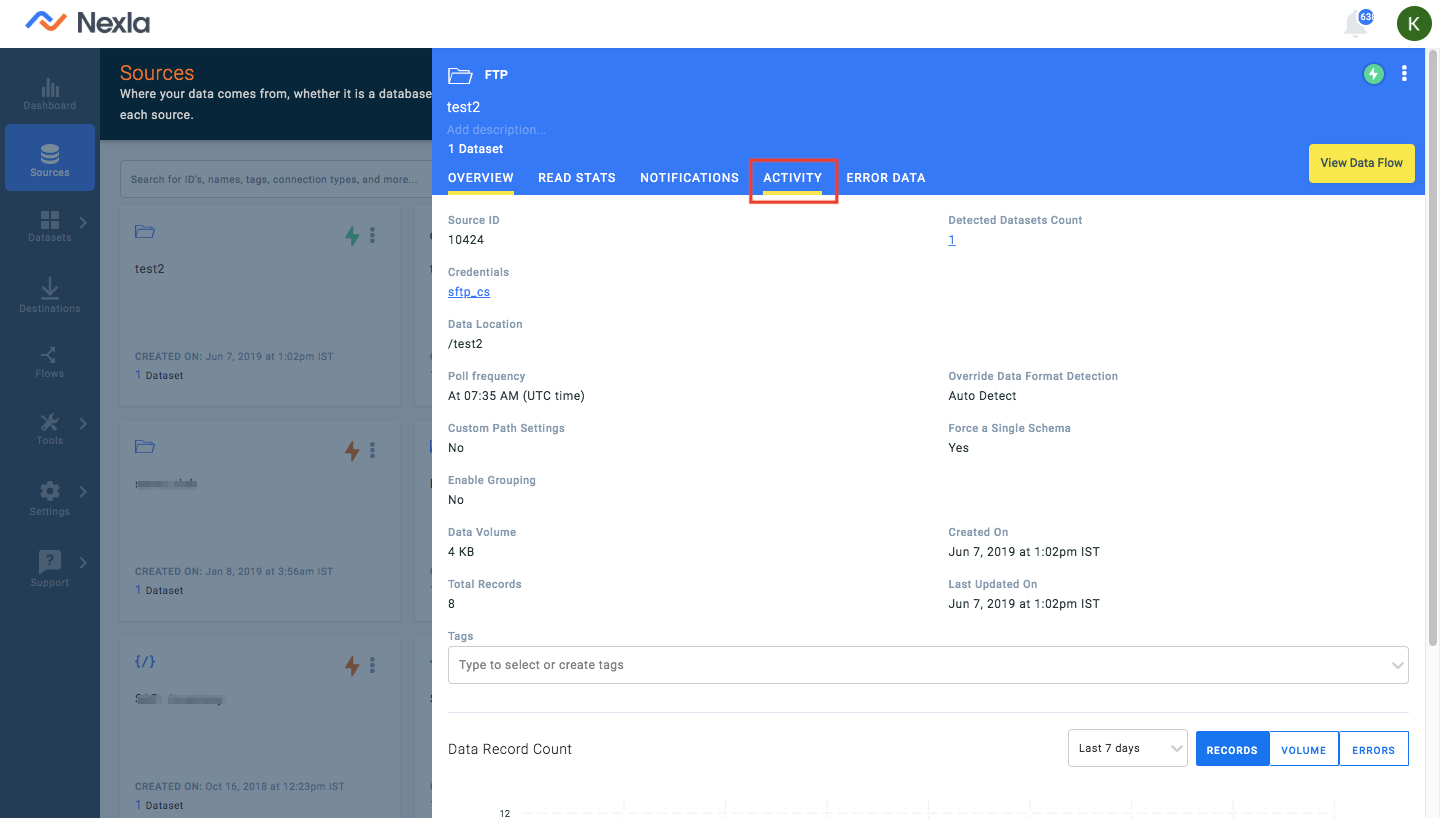Screen dimensions: 1440x818
Task: Click 1 Dataset link on Jan 8, 2019 card
Action: (x=159, y=591)
